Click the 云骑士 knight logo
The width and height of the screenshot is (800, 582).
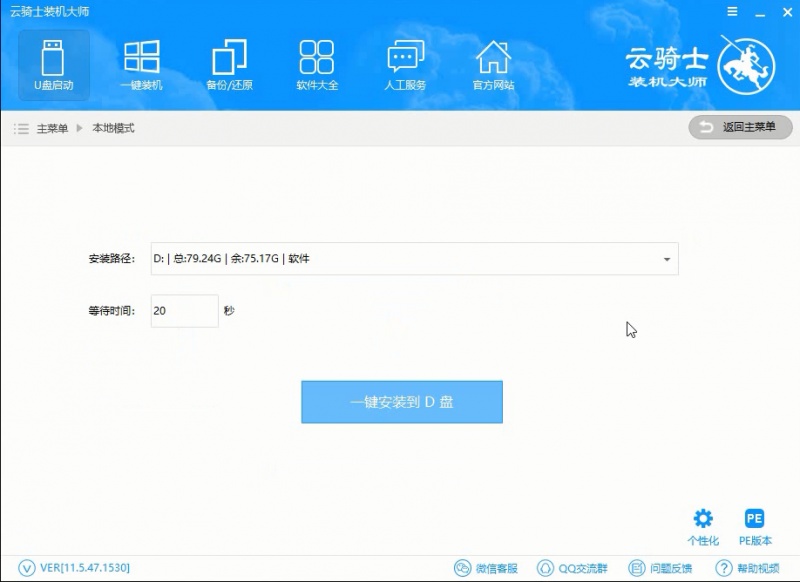pyautogui.click(x=746, y=65)
